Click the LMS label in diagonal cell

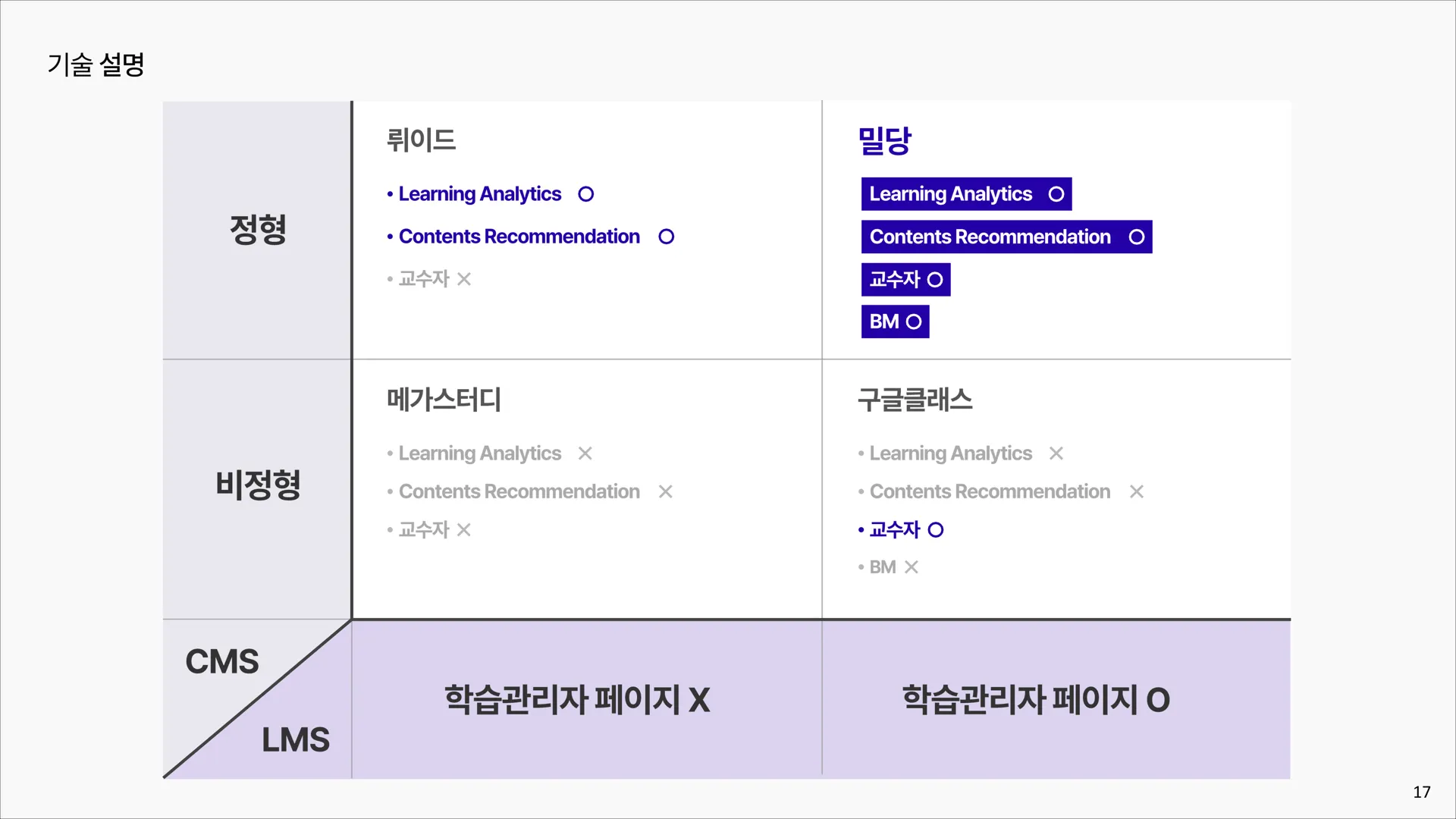[295, 739]
